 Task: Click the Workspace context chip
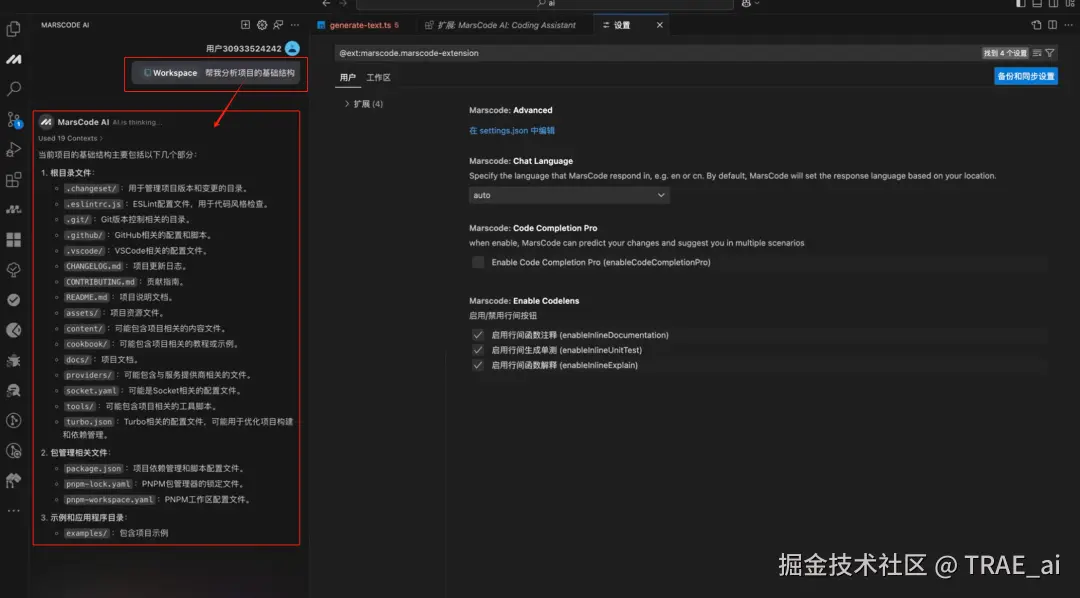[170, 73]
